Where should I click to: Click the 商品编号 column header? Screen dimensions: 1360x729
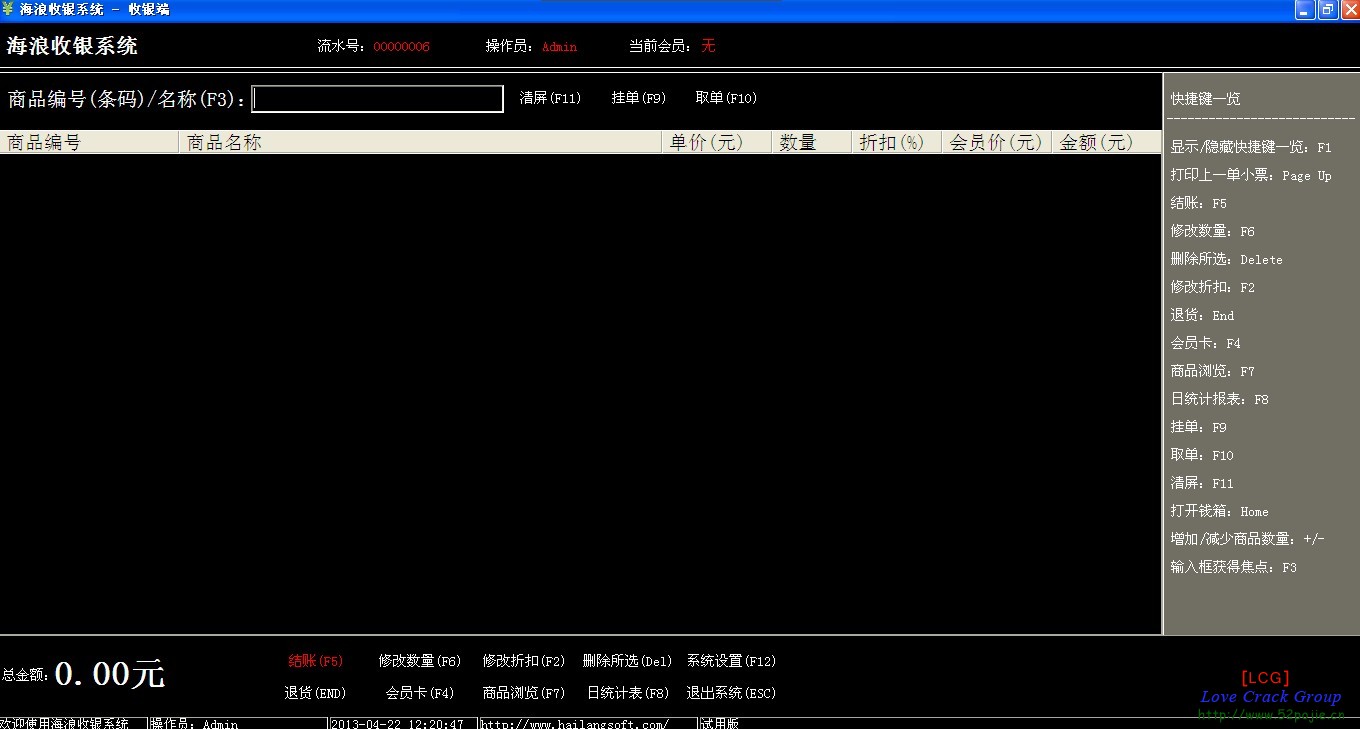pos(90,142)
